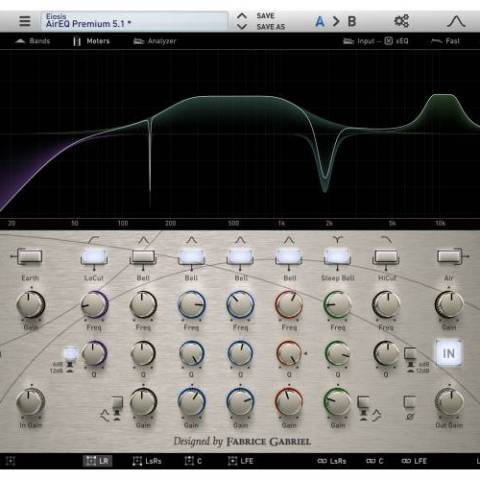
Task: Toggle the LFE link button
Action: (414, 461)
